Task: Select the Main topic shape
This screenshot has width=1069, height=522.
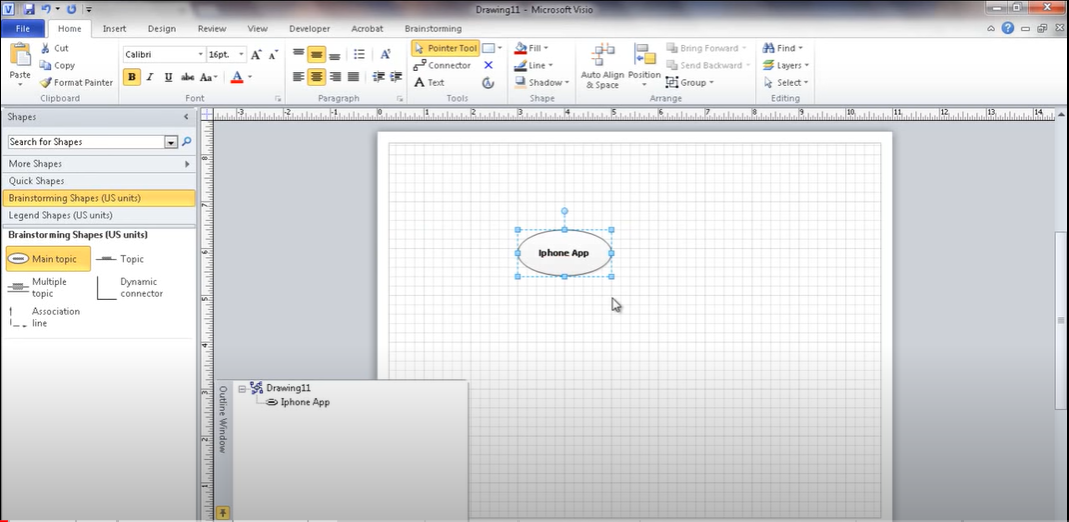Action: coord(48,259)
